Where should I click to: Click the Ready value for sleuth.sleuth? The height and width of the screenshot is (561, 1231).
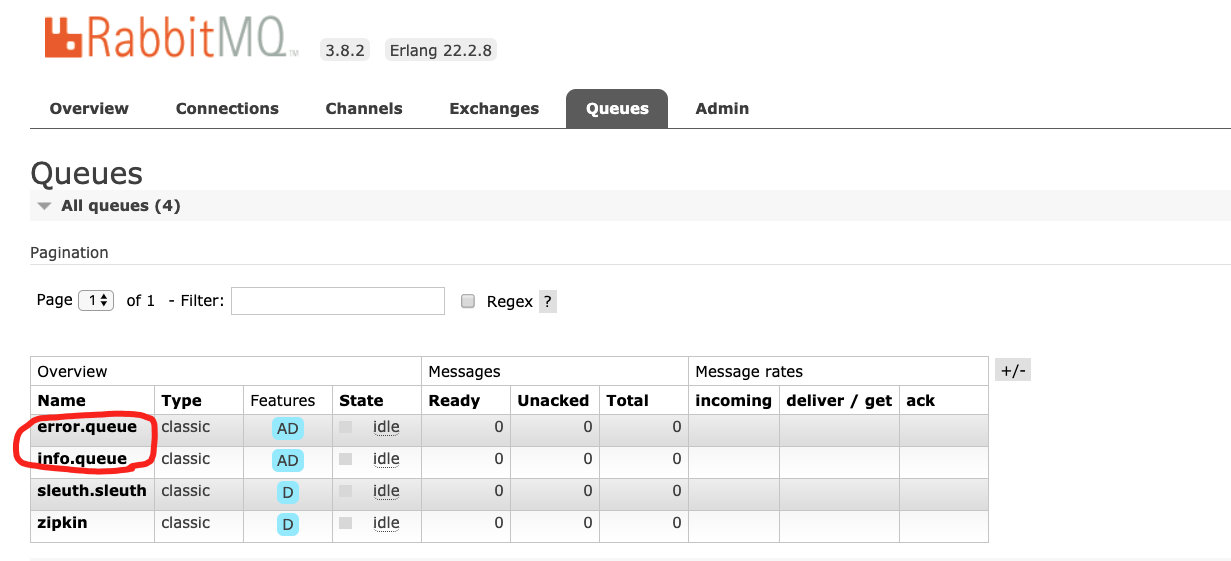coord(499,491)
